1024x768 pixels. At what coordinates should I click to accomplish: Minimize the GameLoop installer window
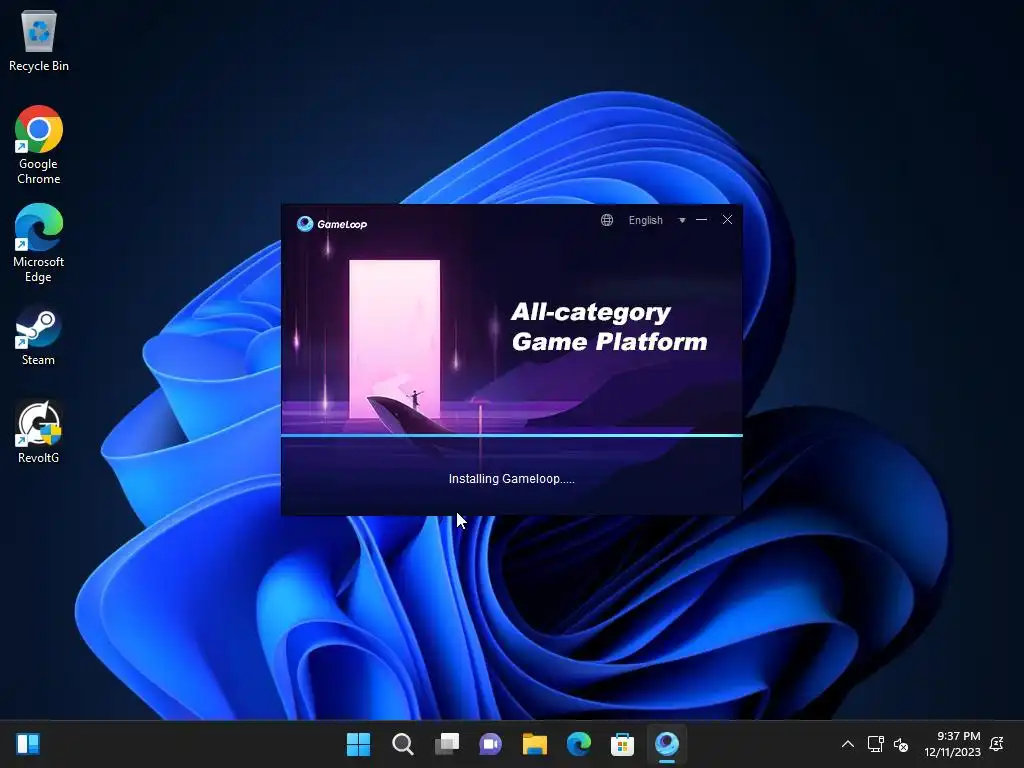pyautogui.click(x=702, y=220)
